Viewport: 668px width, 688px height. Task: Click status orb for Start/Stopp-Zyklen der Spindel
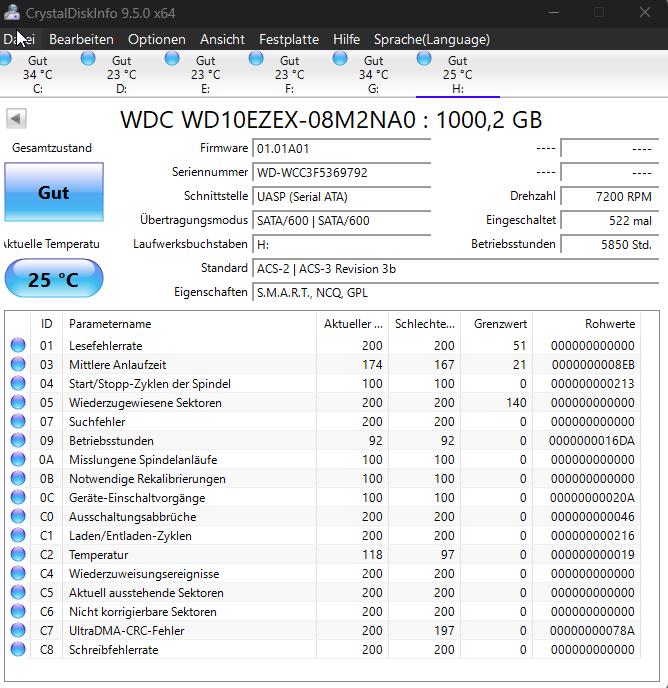coord(18,383)
